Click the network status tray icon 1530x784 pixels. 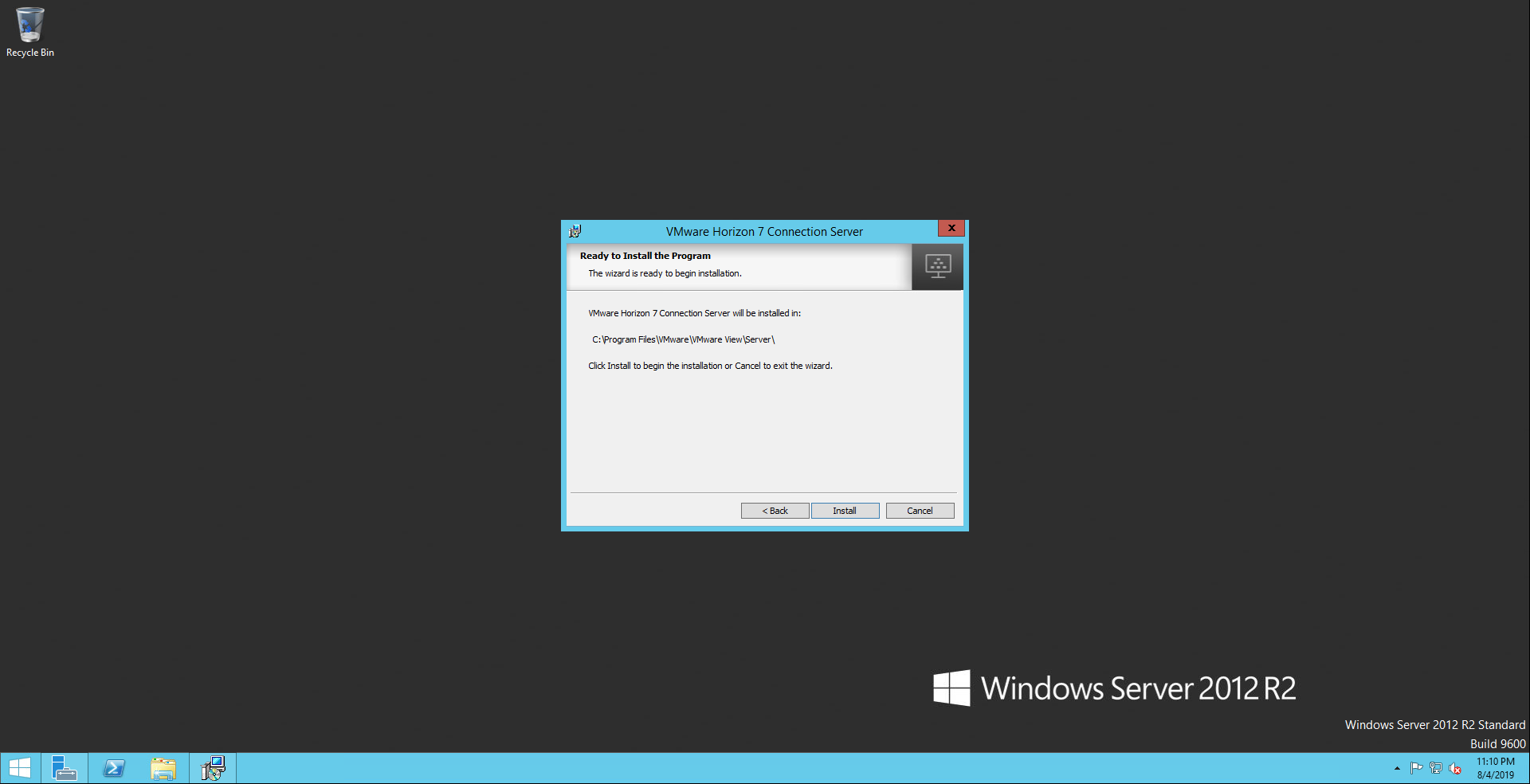1436,768
